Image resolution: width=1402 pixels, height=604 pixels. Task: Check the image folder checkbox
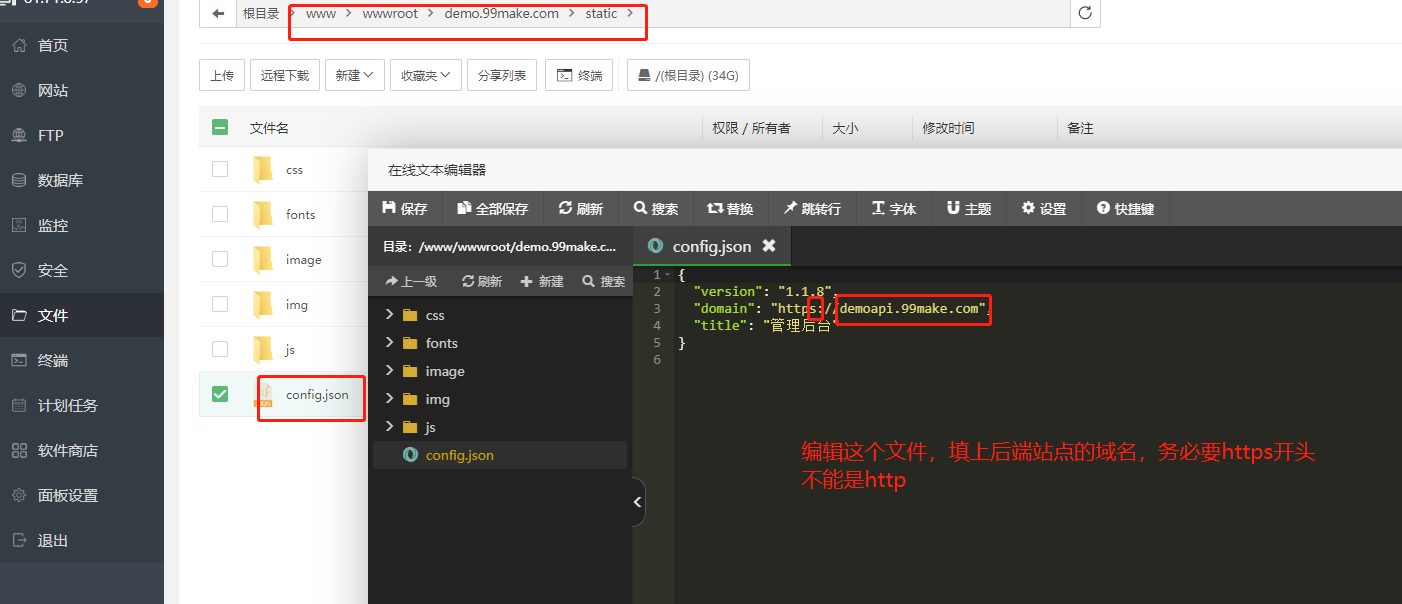[x=220, y=259]
